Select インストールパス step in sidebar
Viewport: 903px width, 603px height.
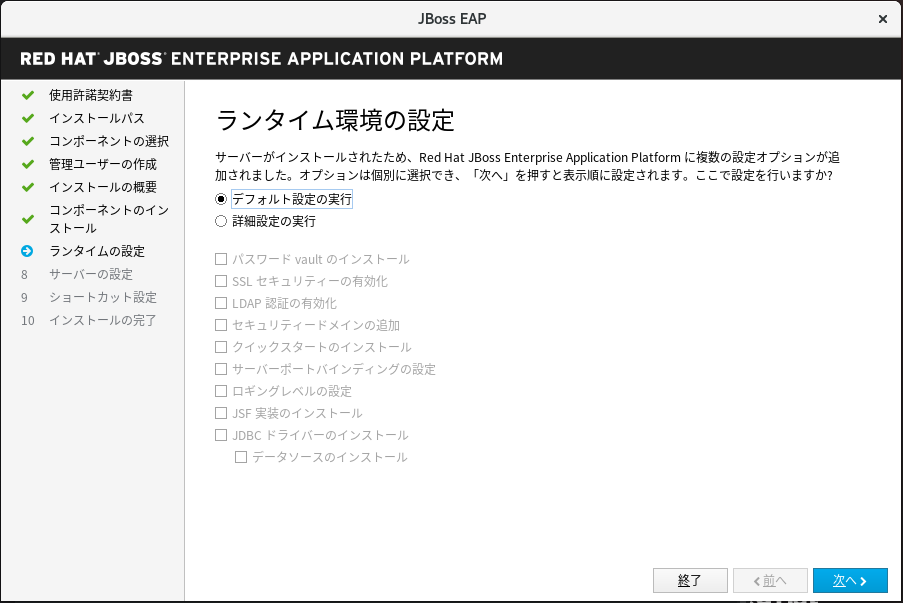(x=97, y=118)
